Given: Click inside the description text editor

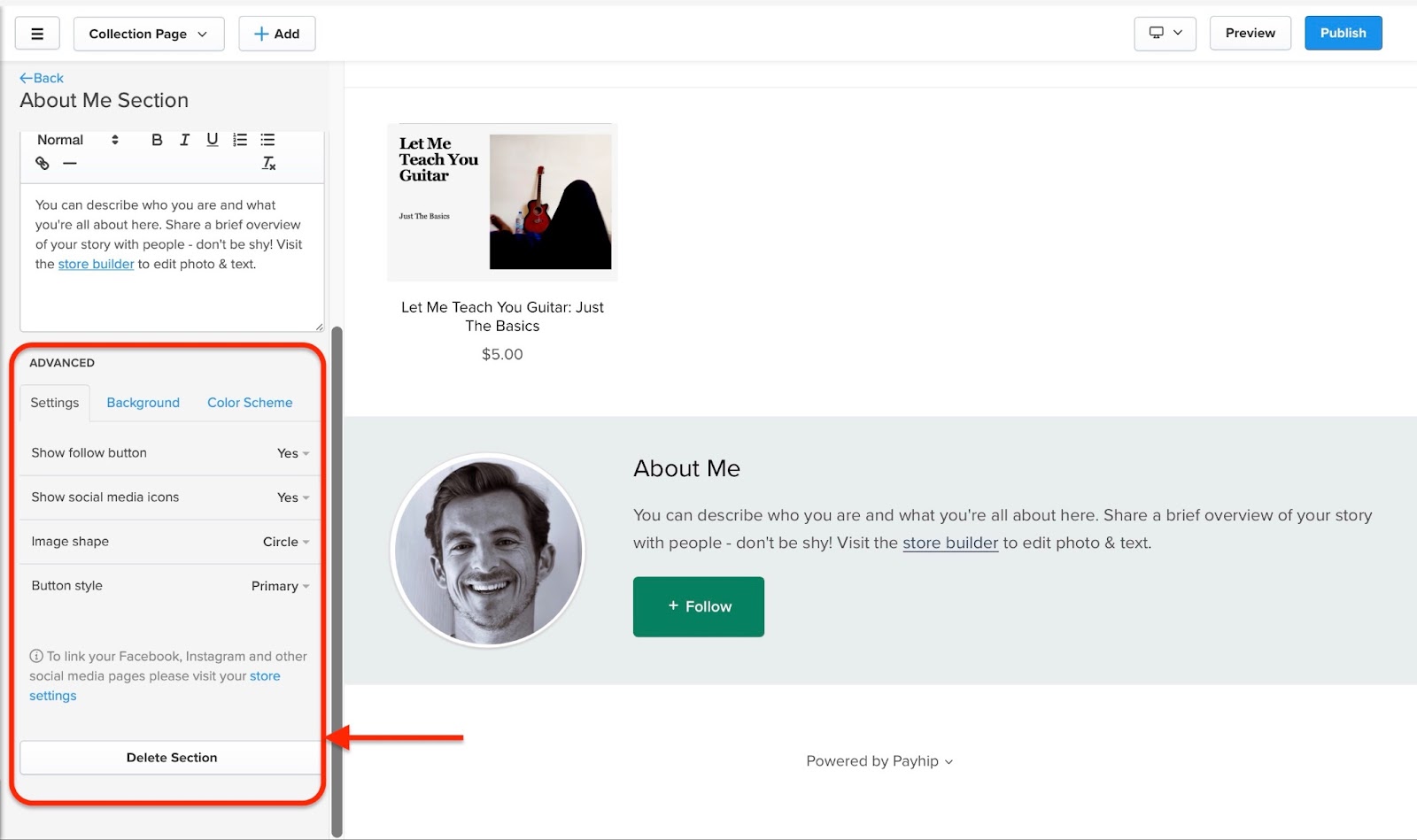Looking at the screenshot, I should pos(172,258).
